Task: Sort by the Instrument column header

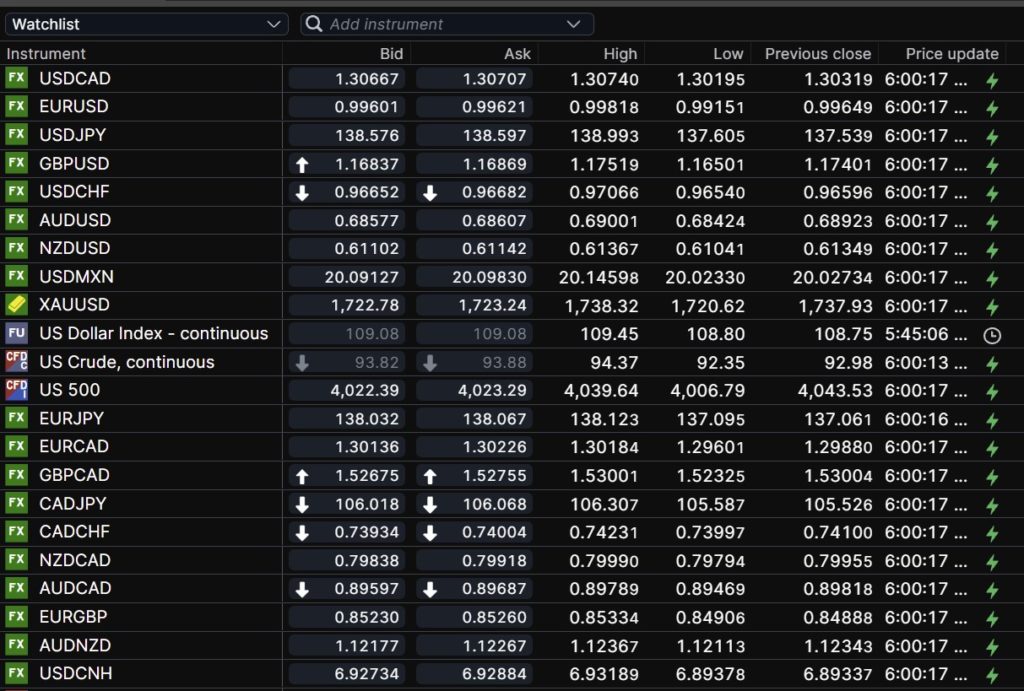Action: pos(47,54)
